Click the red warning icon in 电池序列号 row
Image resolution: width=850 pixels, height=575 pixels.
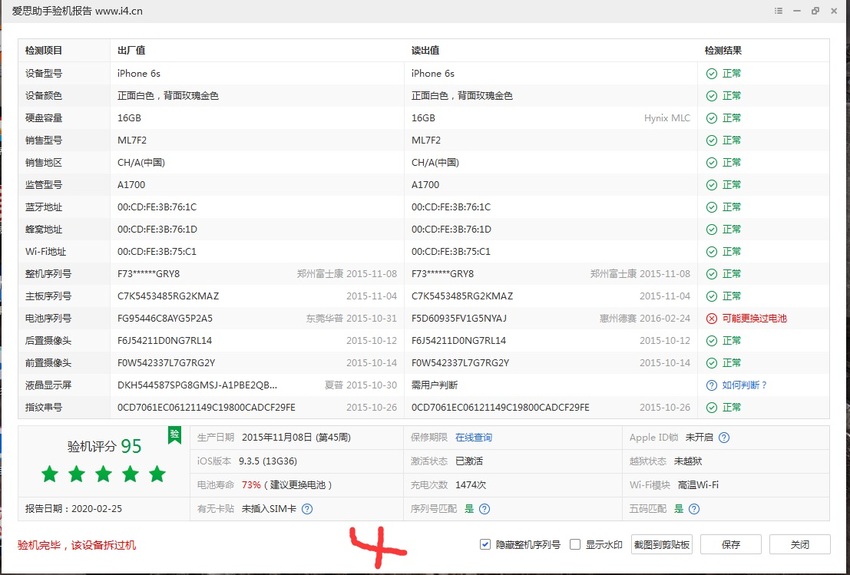click(x=711, y=319)
